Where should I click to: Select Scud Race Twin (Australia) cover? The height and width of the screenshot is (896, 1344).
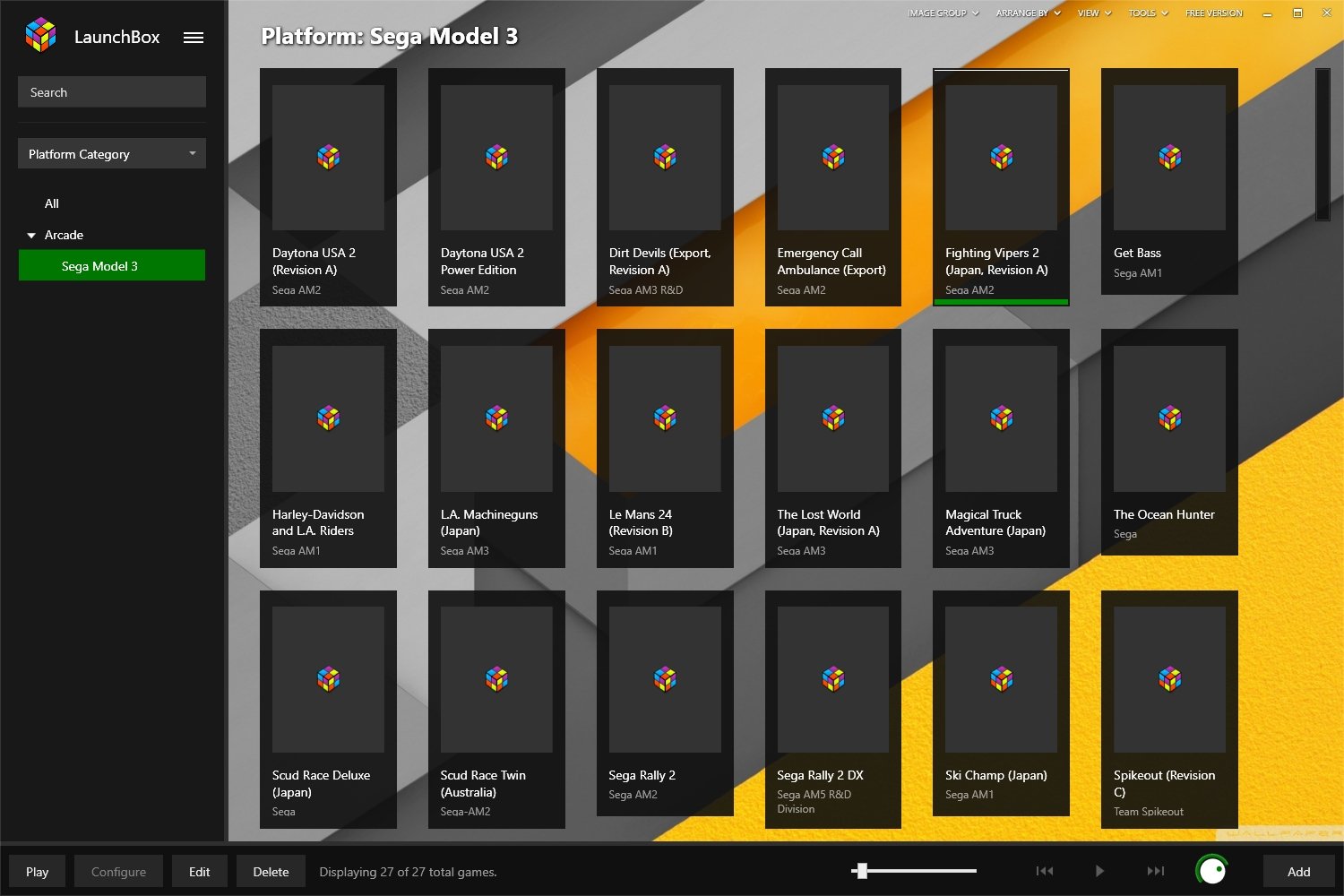496,679
